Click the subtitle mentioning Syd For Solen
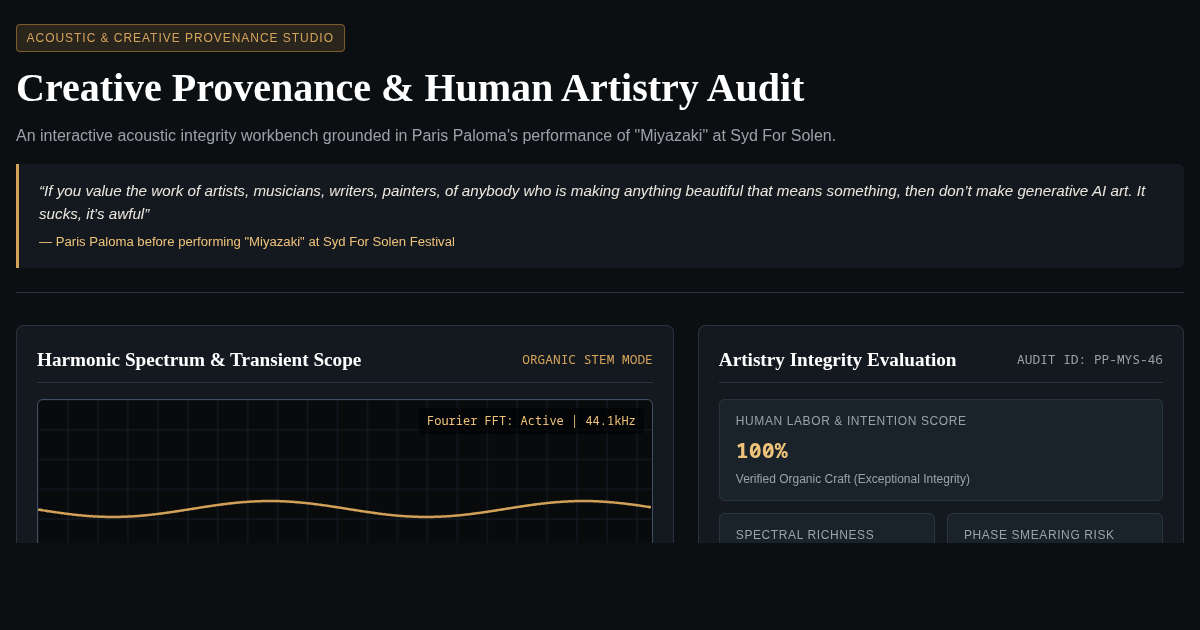This screenshot has width=1200, height=630. coord(426,135)
